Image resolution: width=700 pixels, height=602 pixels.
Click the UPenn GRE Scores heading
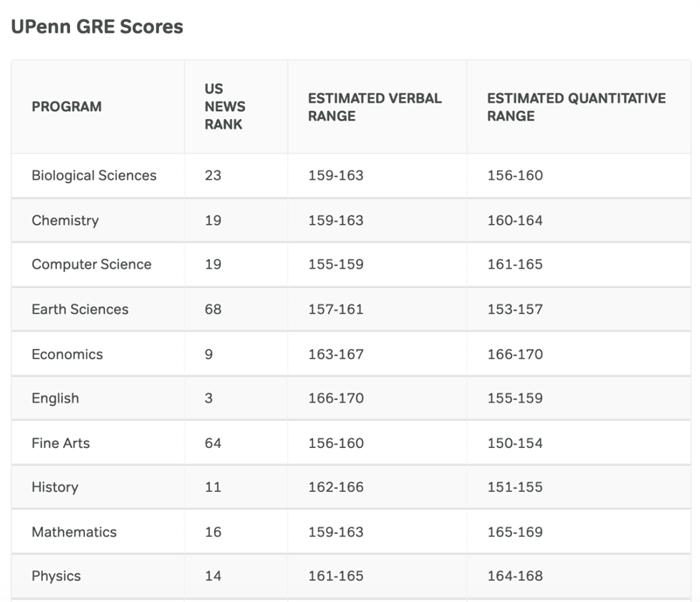pos(97,27)
